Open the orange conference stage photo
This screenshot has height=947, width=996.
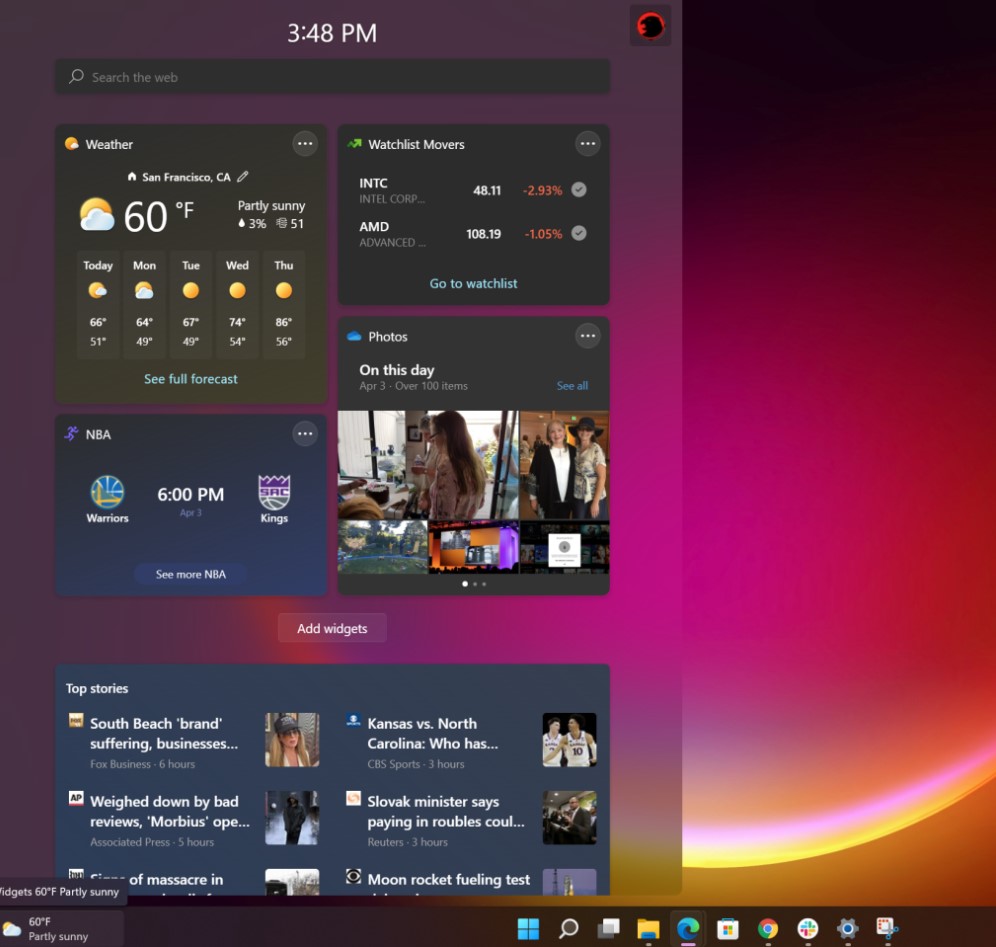point(473,547)
